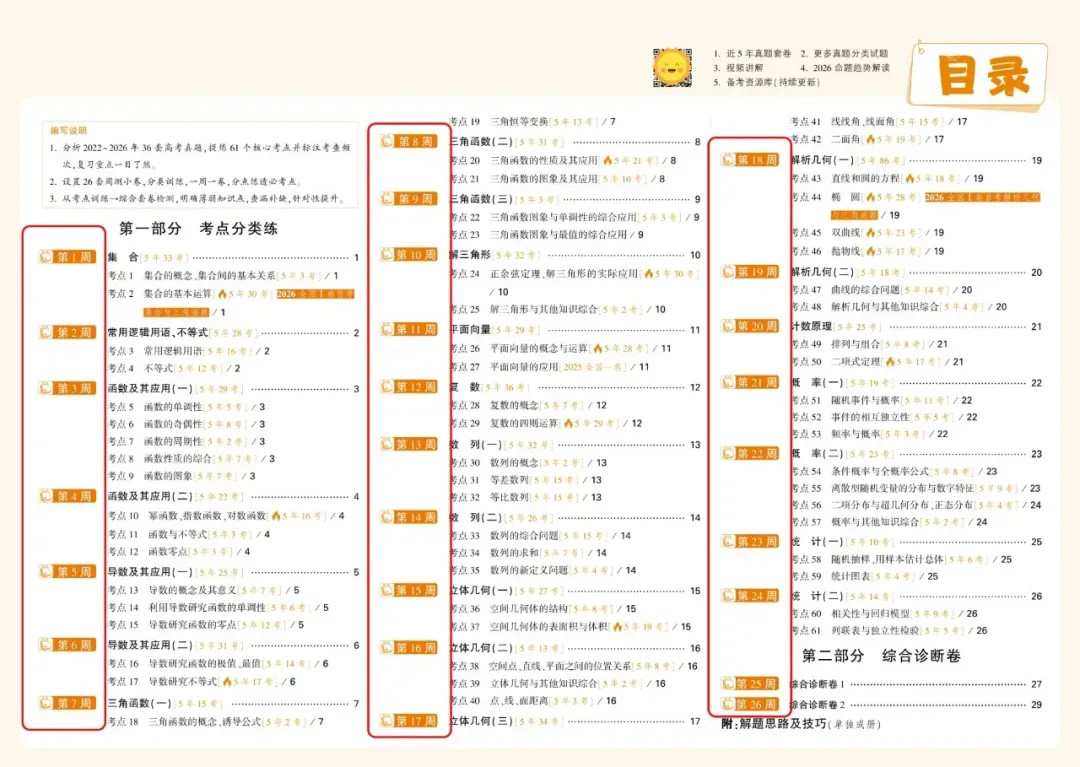This screenshot has width=1080, height=767.
Task: Click entry 考点29 复数的四则运算
Action: 546,423
